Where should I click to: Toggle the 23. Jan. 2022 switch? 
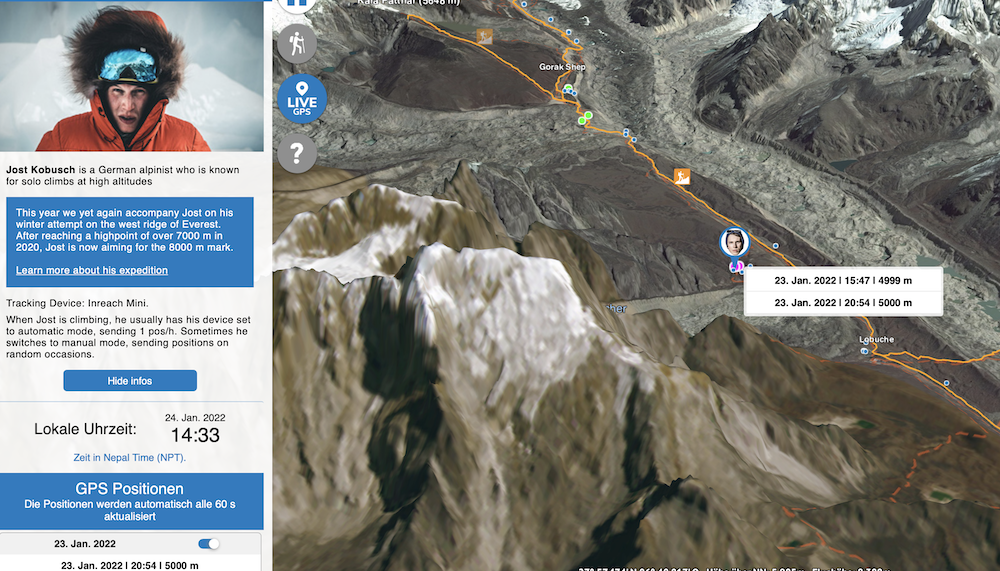pyautogui.click(x=209, y=544)
